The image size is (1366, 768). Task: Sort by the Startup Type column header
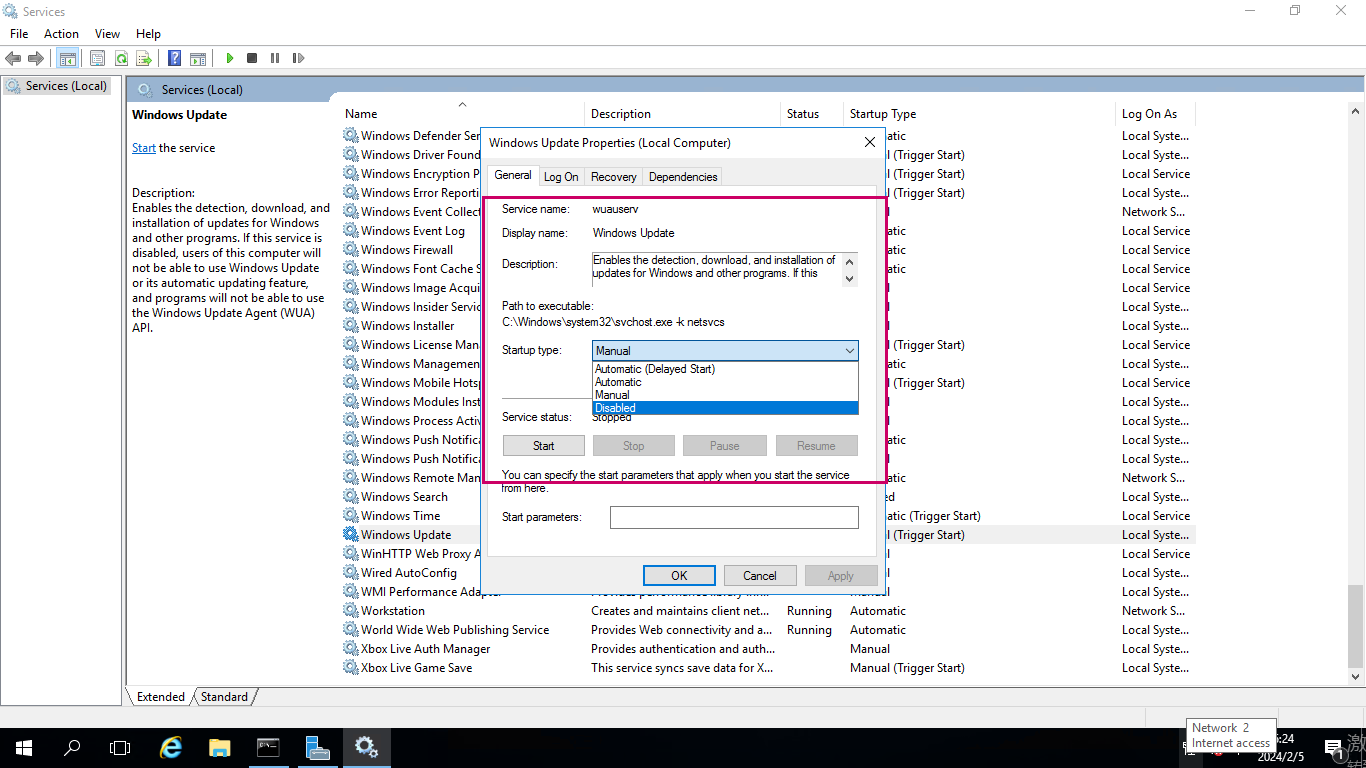pyautogui.click(x=979, y=113)
